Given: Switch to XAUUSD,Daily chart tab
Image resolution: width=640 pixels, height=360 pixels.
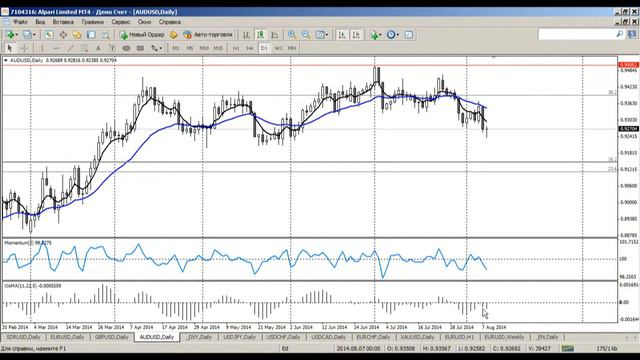Looking at the screenshot, I should coord(417,337).
